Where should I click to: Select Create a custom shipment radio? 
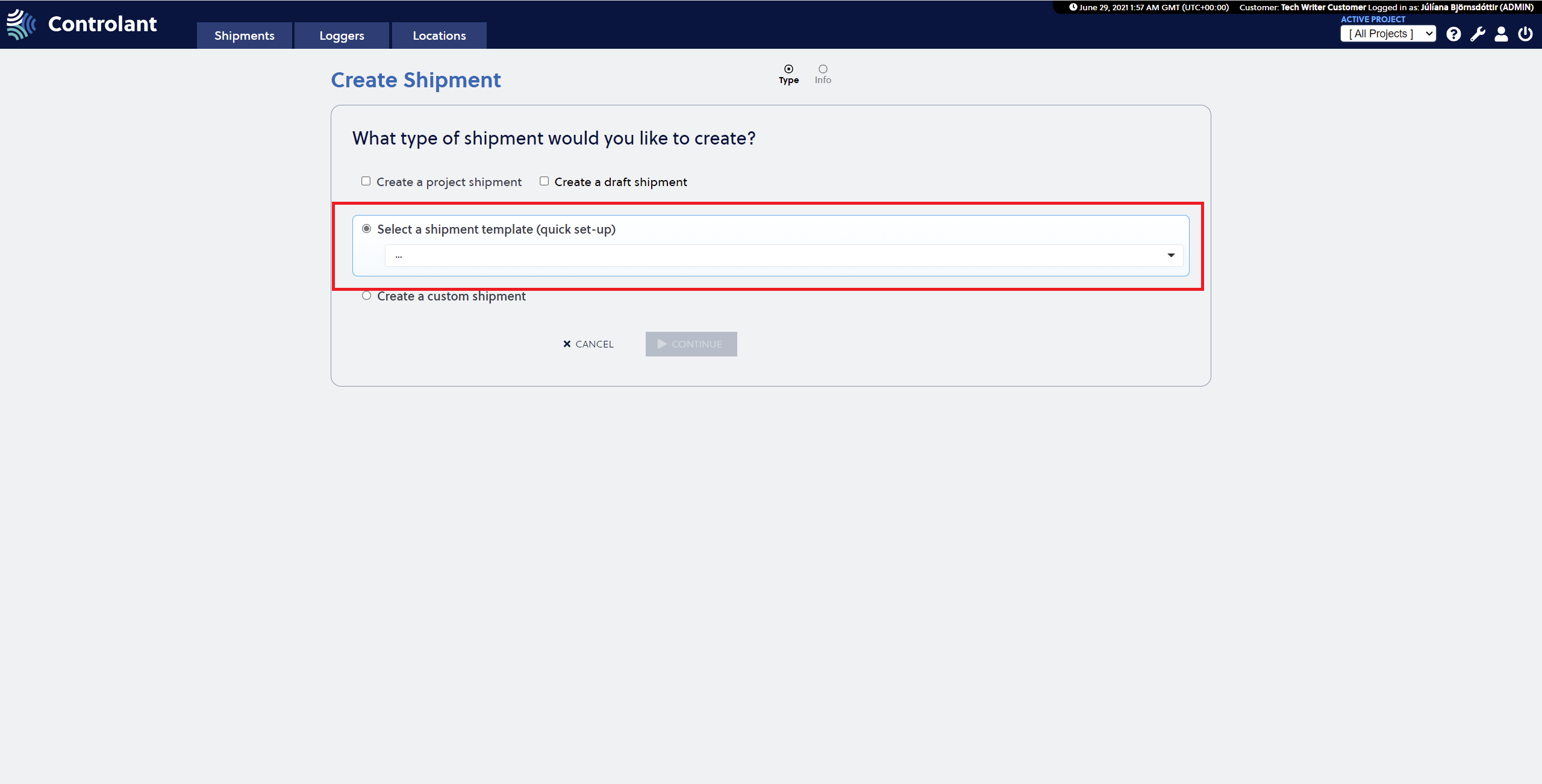tap(366, 296)
